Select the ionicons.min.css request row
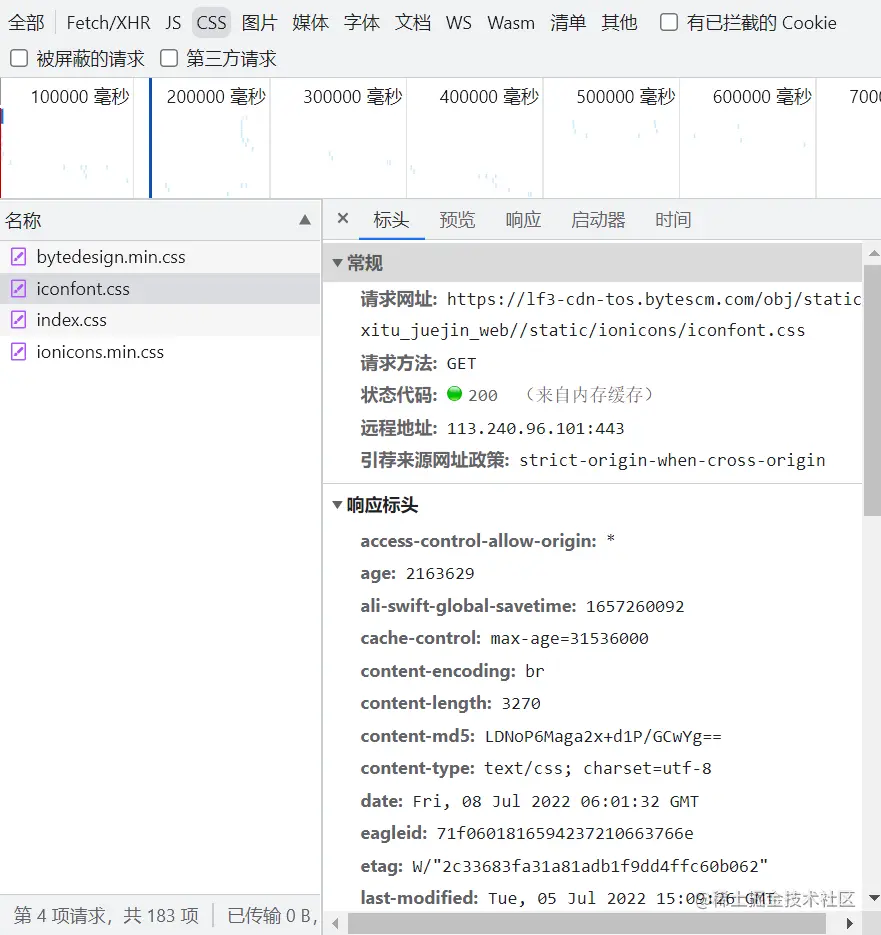The image size is (881, 935). [160, 352]
